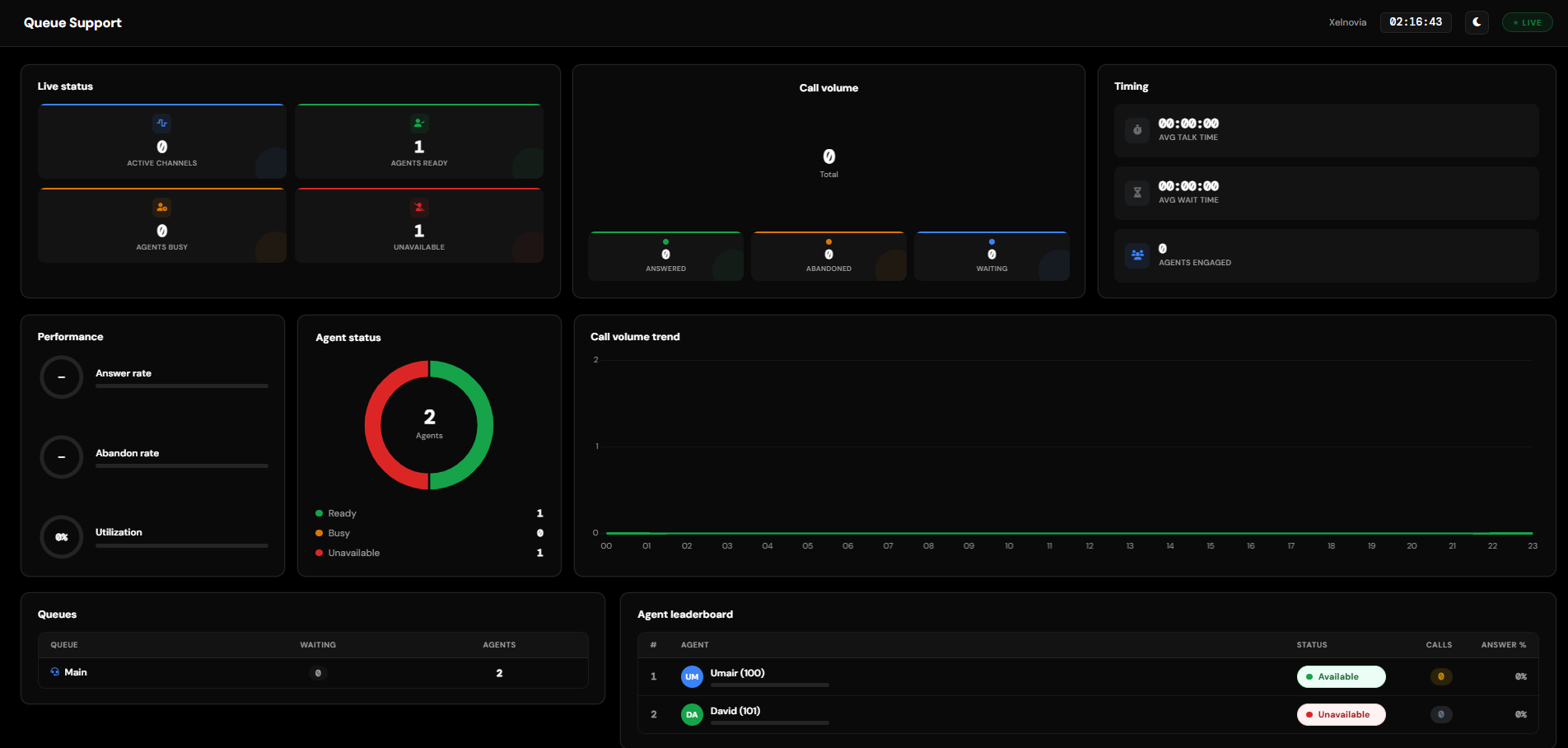Viewport: 1568px width, 748px height.
Task: Click David's performance bar under name
Action: point(770,723)
